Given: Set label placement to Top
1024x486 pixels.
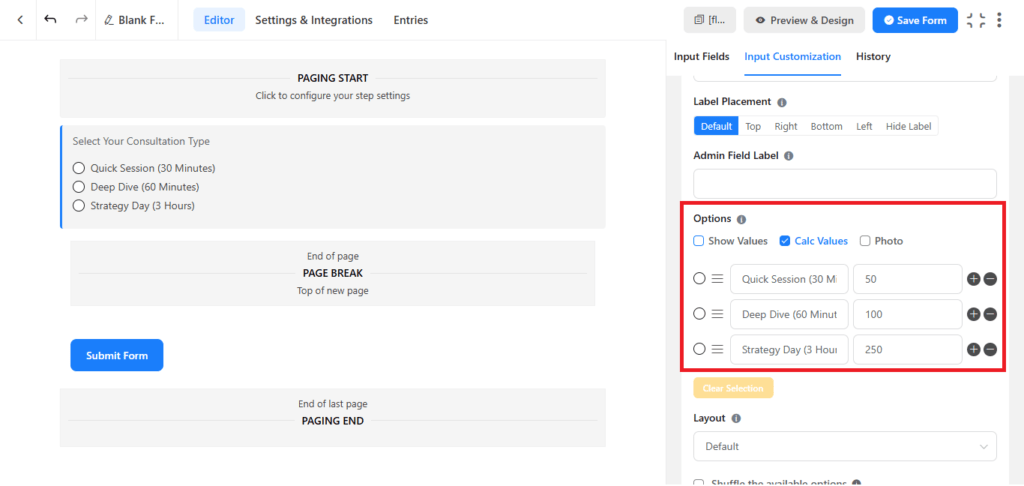Looking at the screenshot, I should click(x=753, y=126).
